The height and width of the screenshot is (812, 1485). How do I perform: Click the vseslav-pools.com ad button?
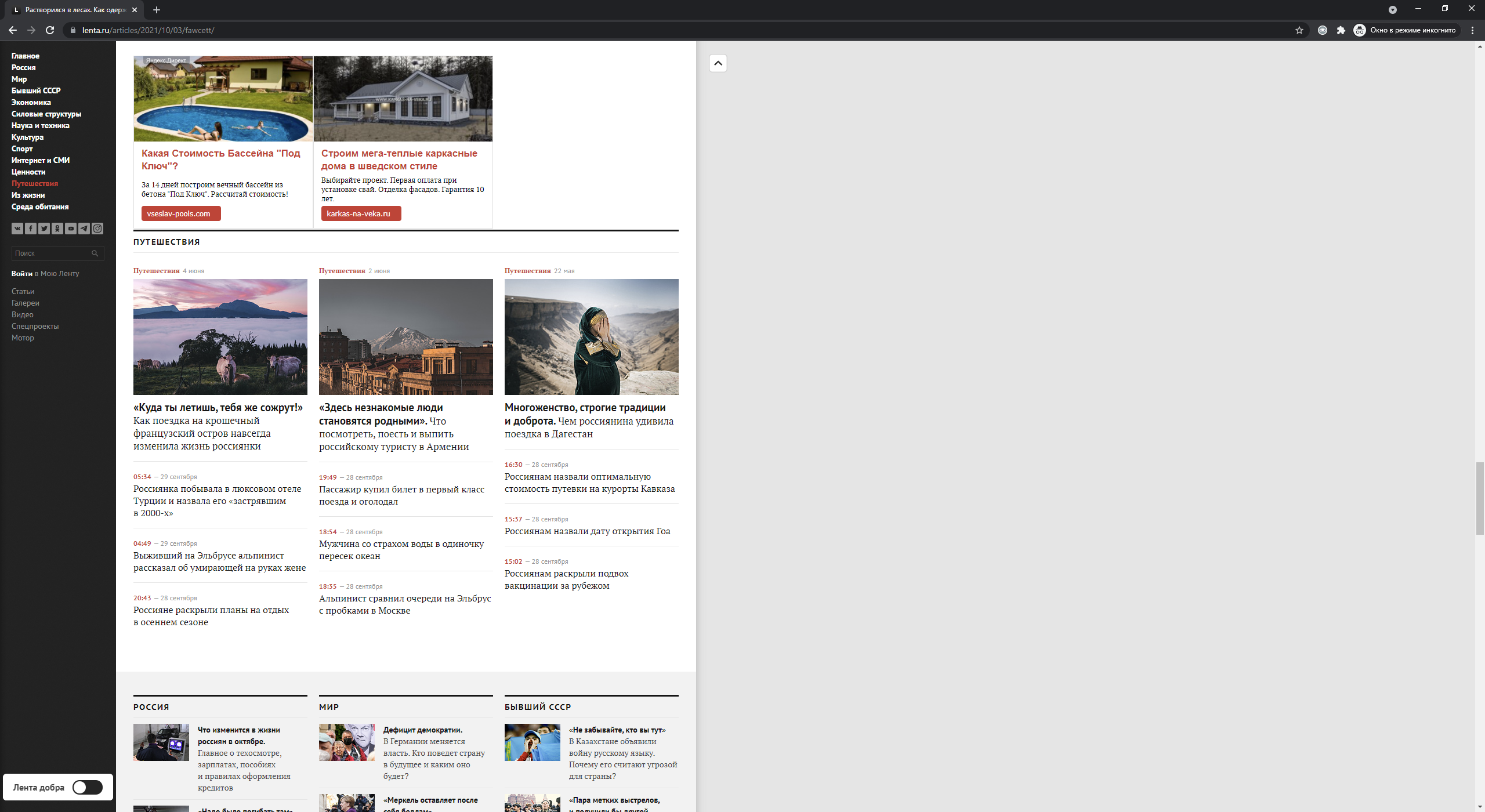pos(180,213)
